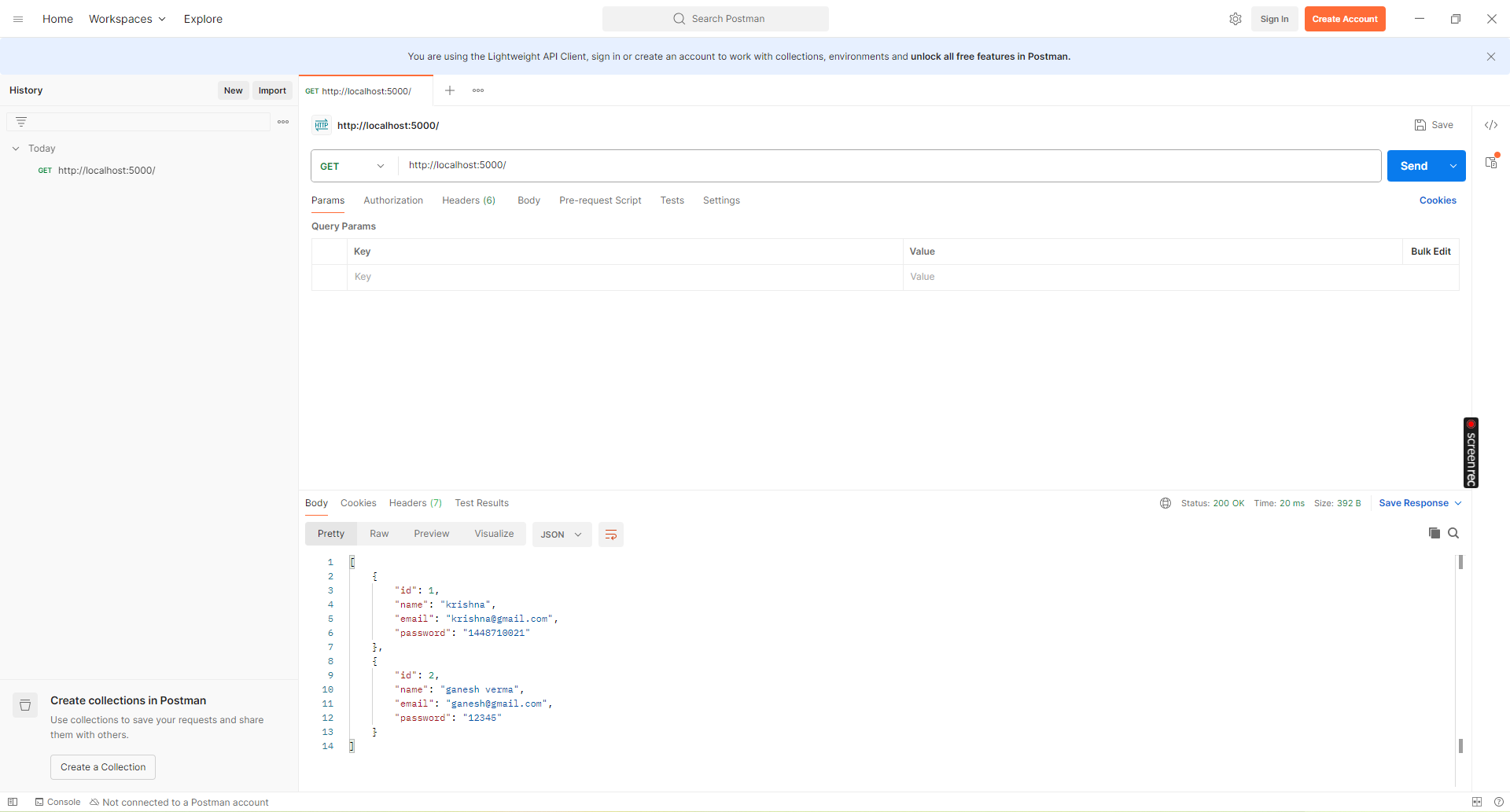Click the network globe icon
The height and width of the screenshot is (812, 1510).
pyautogui.click(x=1166, y=503)
